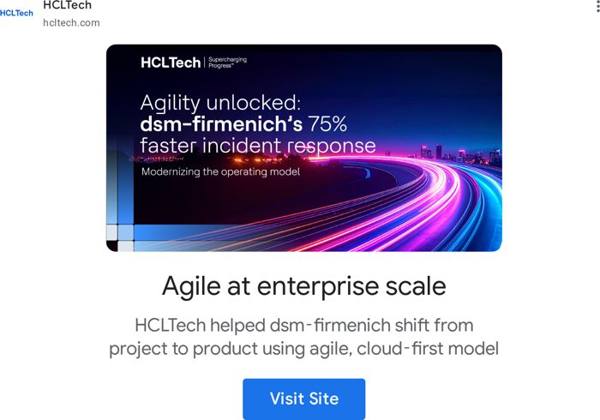Click the city skyline in banner image

tap(459, 153)
